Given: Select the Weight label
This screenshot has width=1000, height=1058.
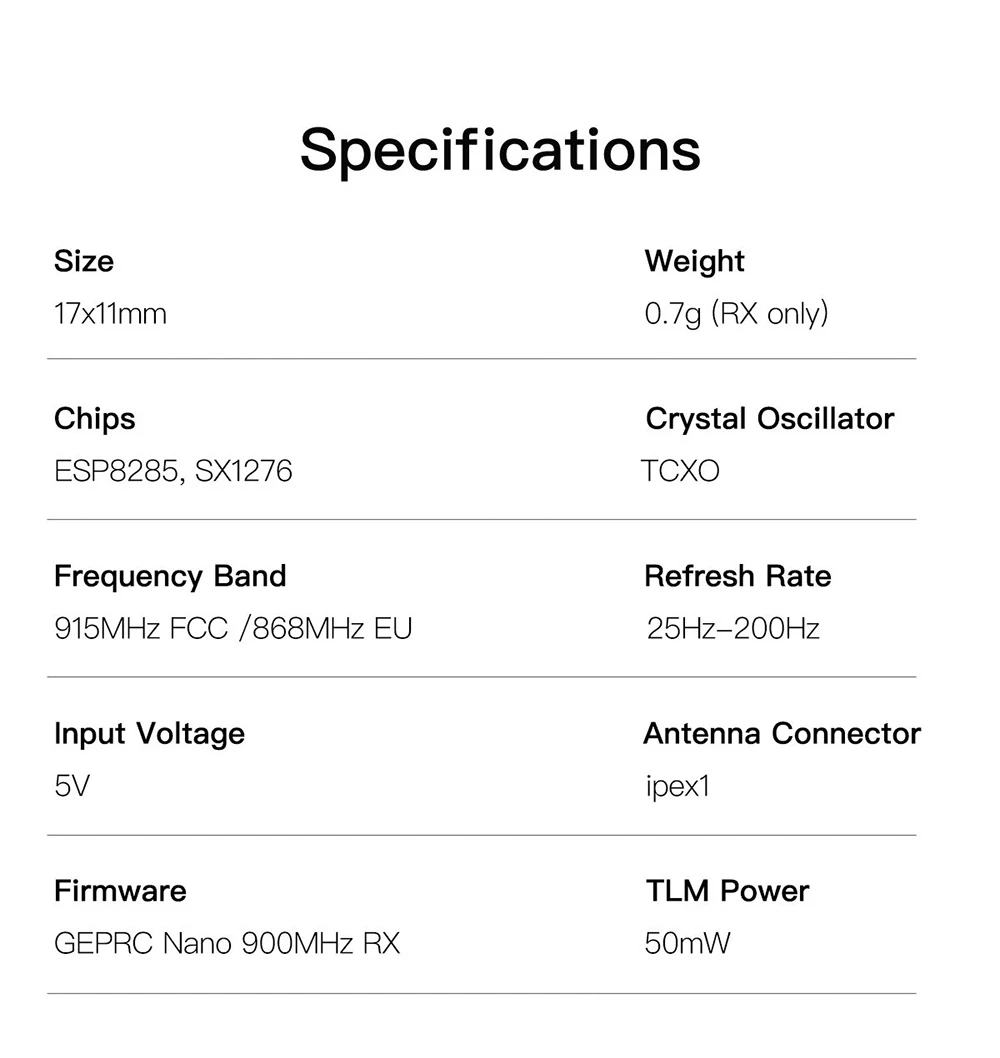Looking at the screenshot, I should [695, 261].
